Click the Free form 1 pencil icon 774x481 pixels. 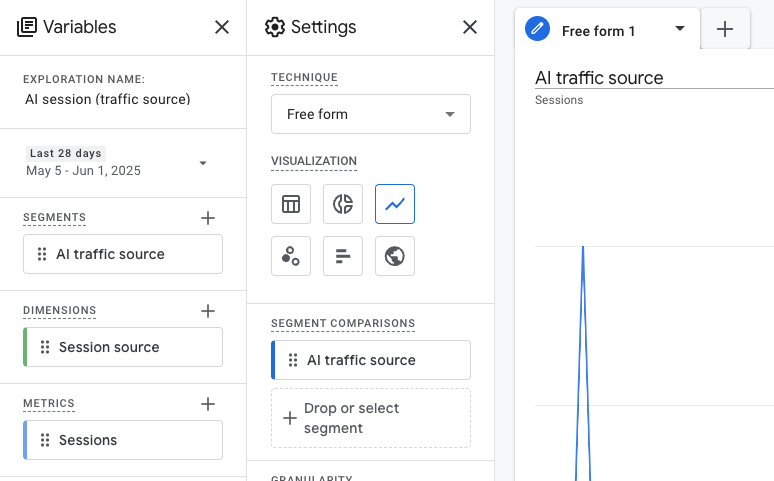(538, 29)
